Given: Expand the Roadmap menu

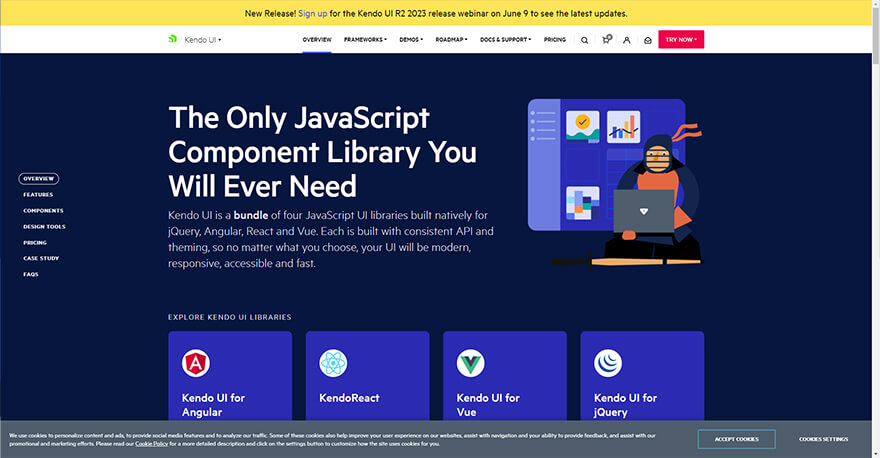Looking at the screenshot, I should pos(451,40).
